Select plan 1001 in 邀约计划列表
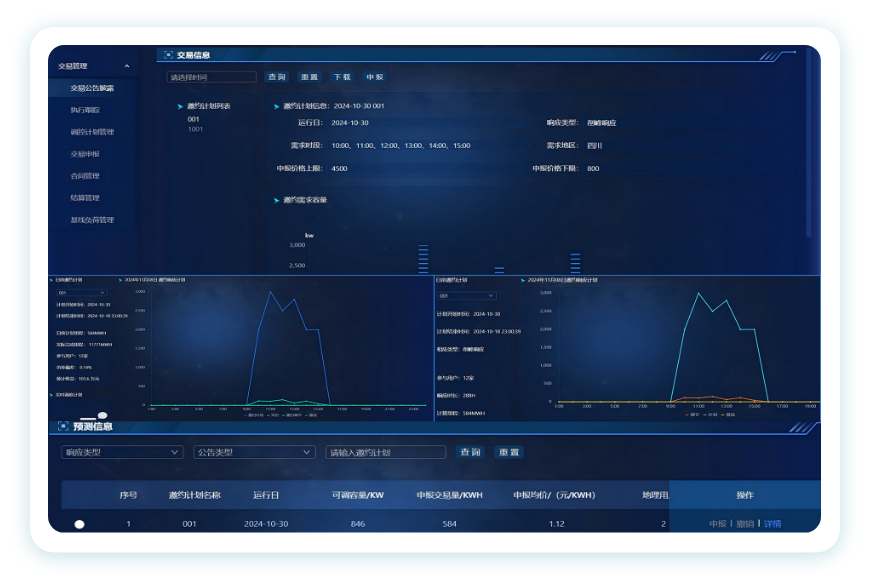Viewport: 870px width, 586px height. (x=195, y=129)
